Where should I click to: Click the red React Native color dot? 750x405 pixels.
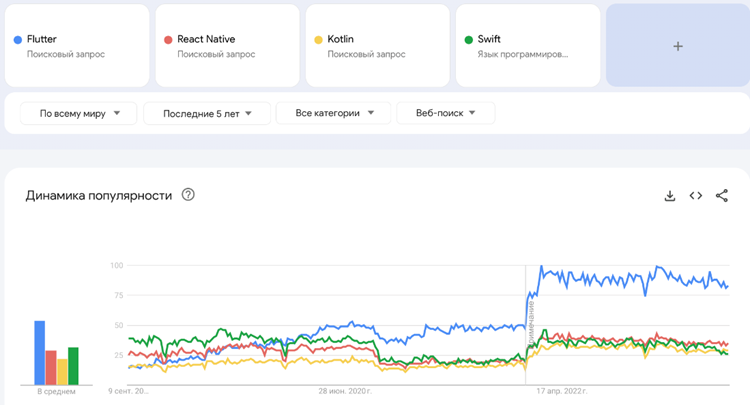[x=168, y=40]
